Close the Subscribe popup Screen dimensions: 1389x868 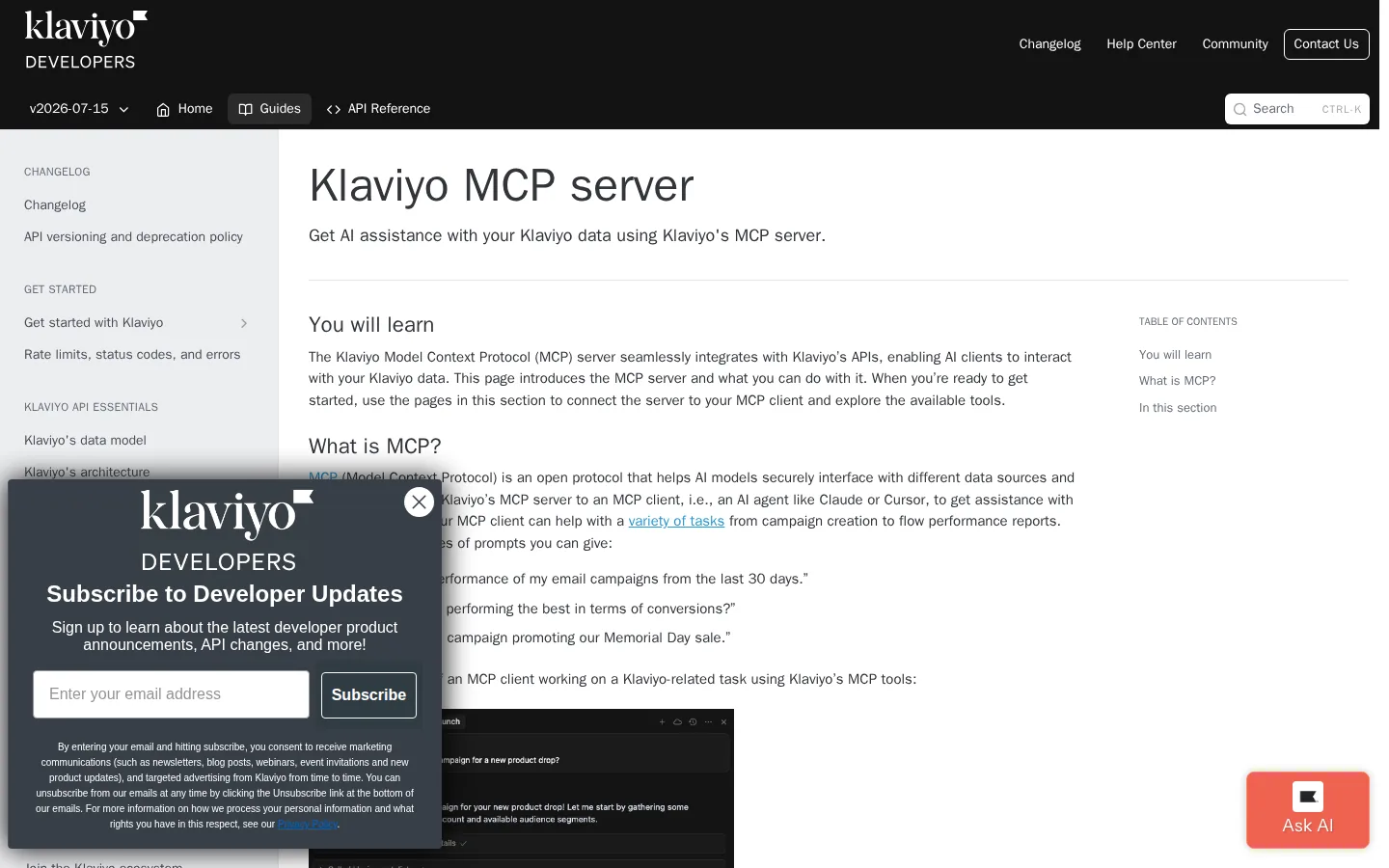coord(419,502)
